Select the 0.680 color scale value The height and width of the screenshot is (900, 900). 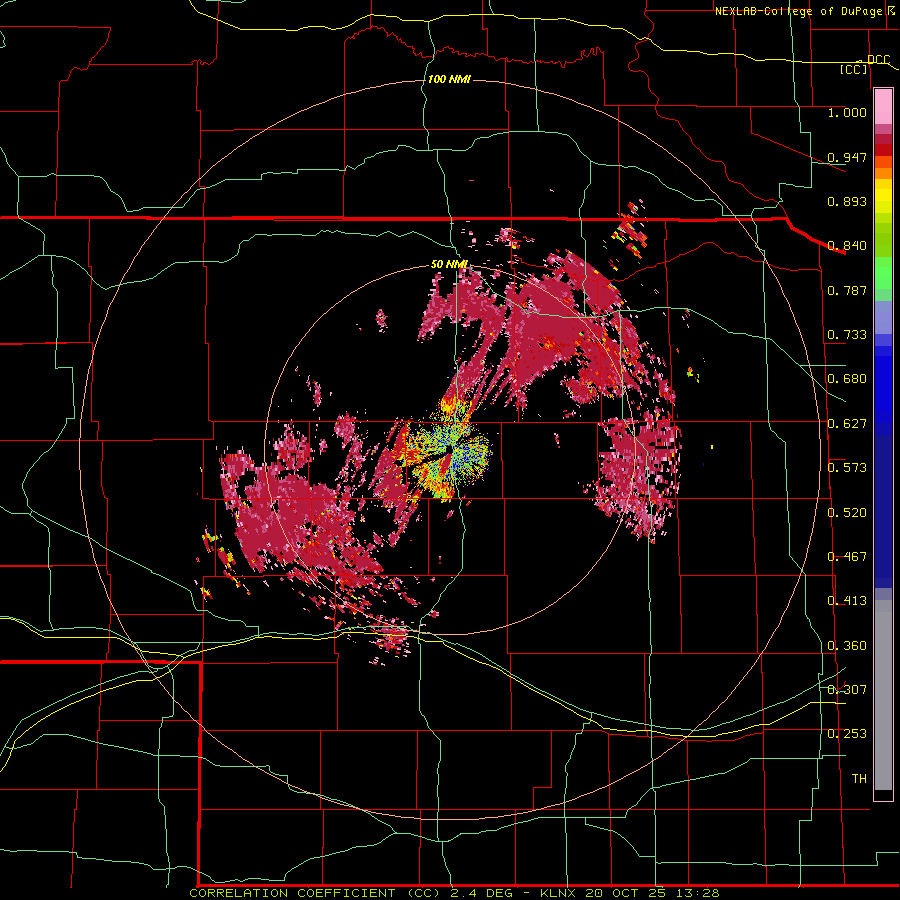847,378
